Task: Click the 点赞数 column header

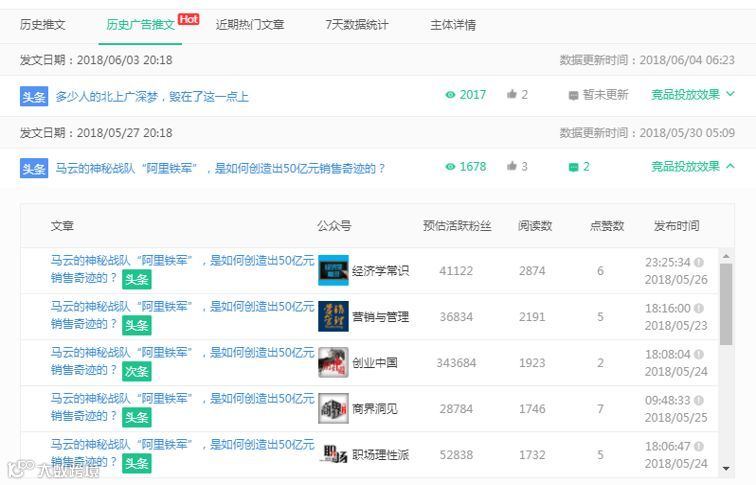Action: [607, 226]
